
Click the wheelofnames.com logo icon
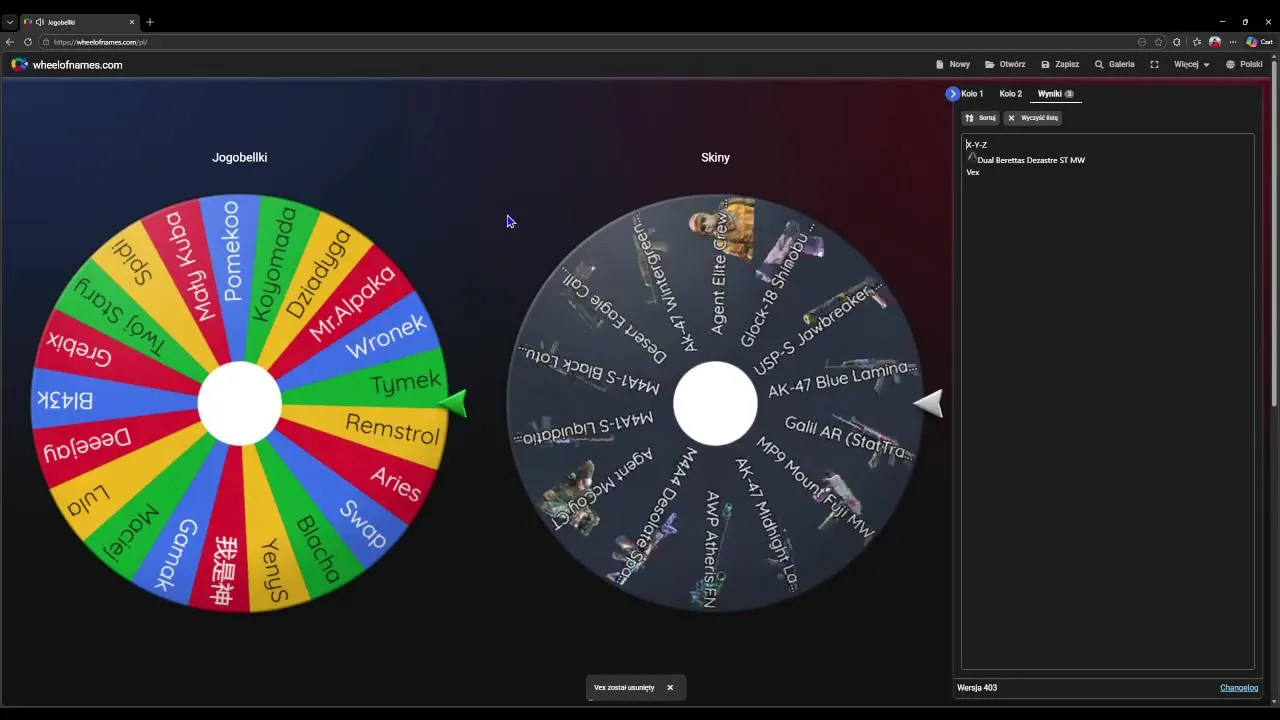(x=19, y=64)
